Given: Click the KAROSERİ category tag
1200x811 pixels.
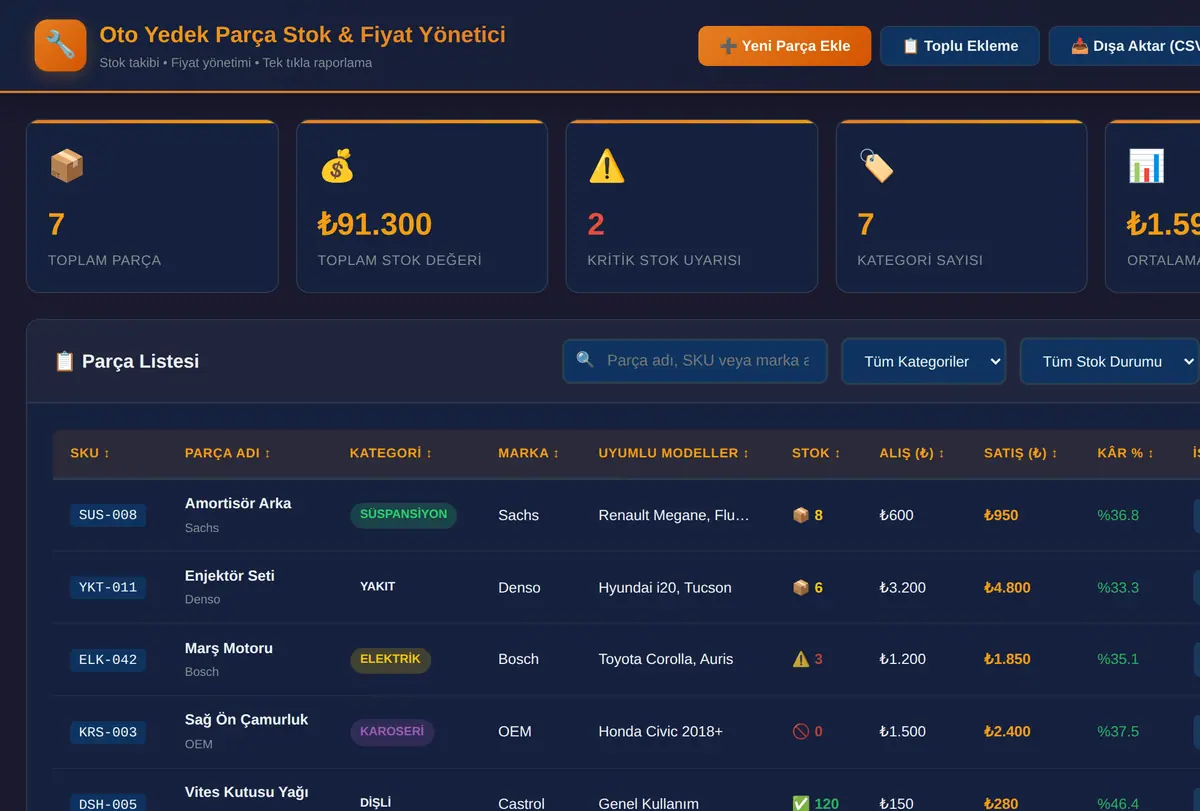Looking at the screenshot, I should click(x=392, y=732).
